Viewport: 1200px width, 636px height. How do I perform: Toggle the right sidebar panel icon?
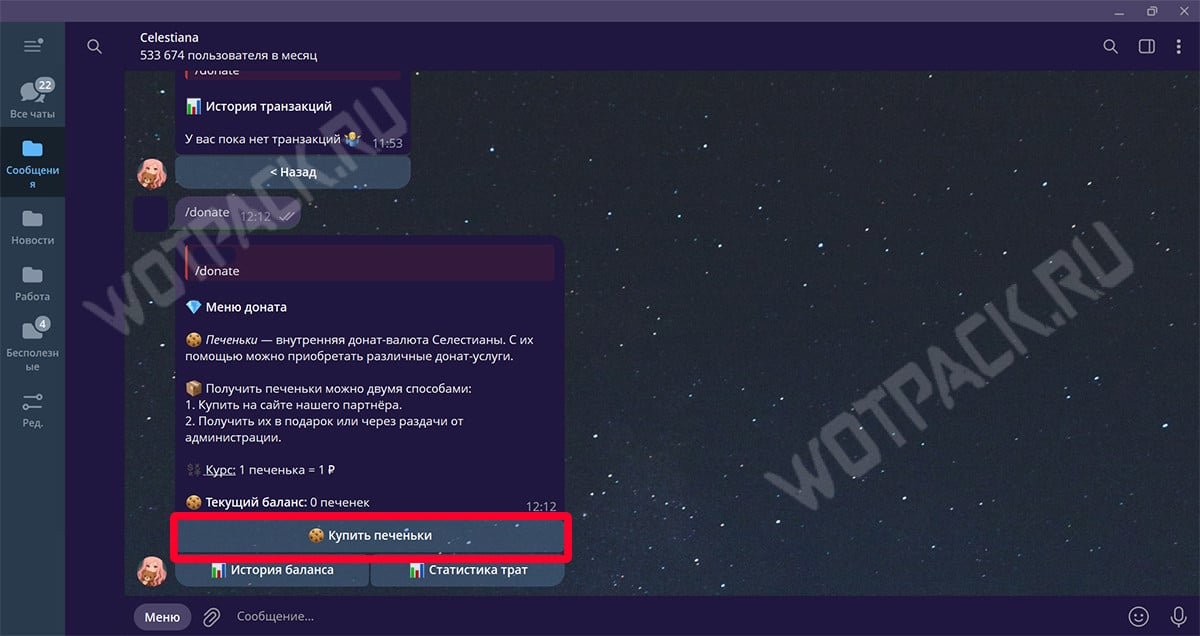[1146, 46]
